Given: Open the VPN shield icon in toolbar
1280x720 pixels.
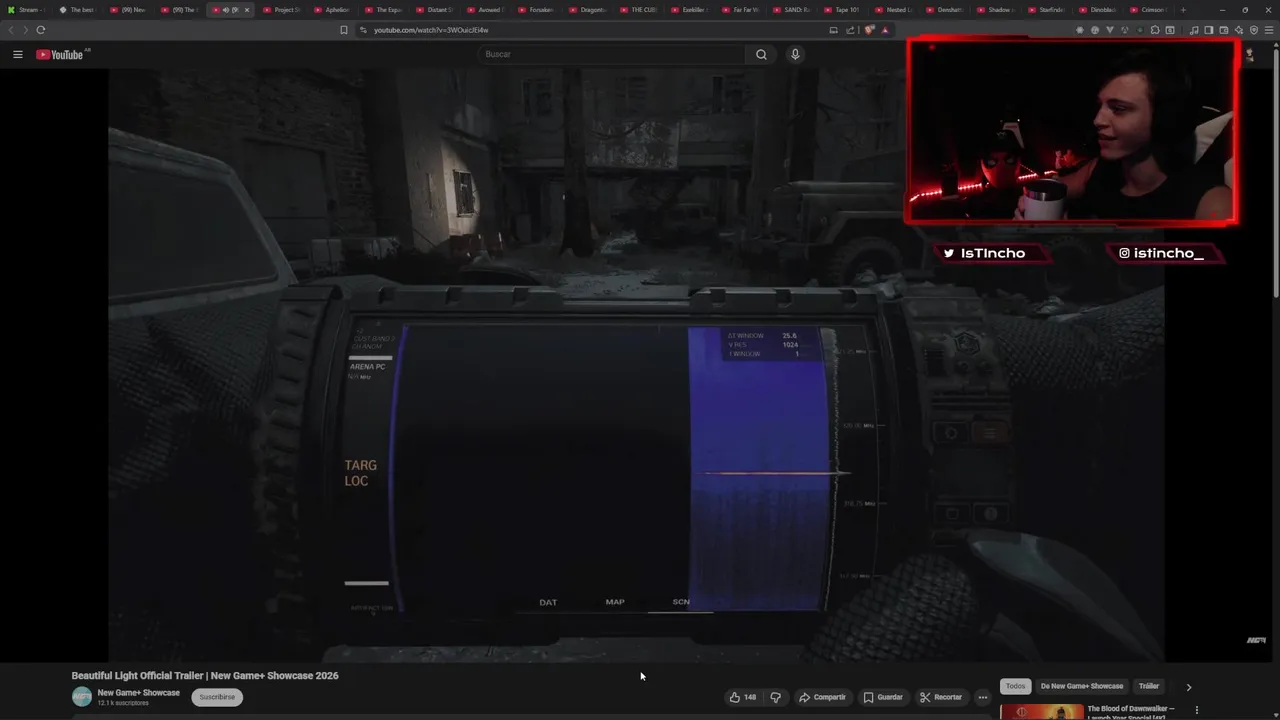Looking at the screenshot, I should click(x=1254, y=30).
